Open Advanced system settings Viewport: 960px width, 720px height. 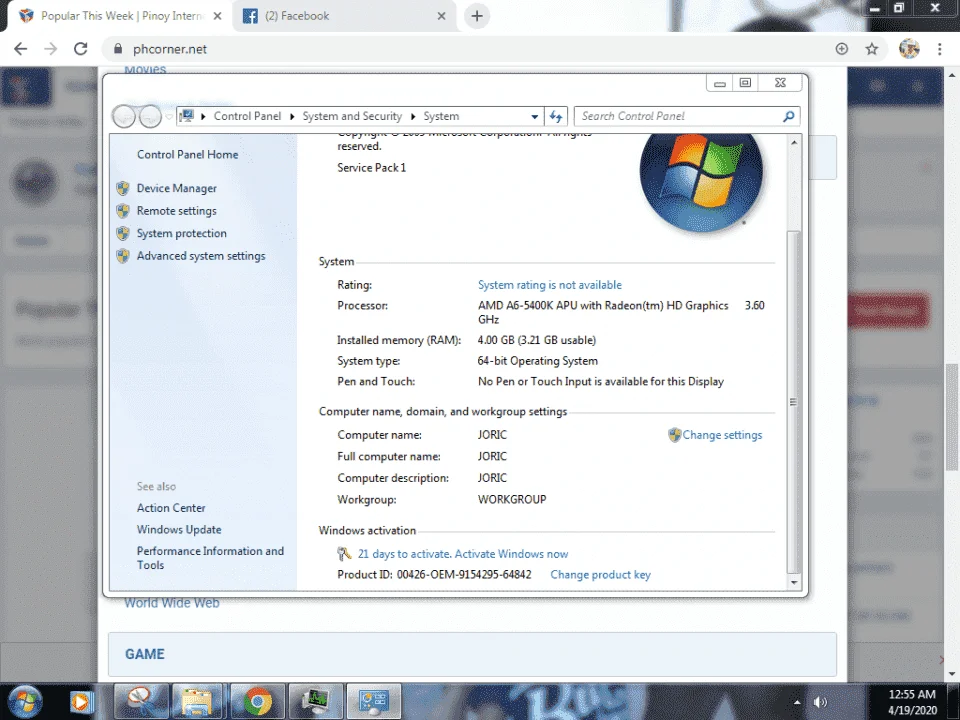[x=201, y=256]
